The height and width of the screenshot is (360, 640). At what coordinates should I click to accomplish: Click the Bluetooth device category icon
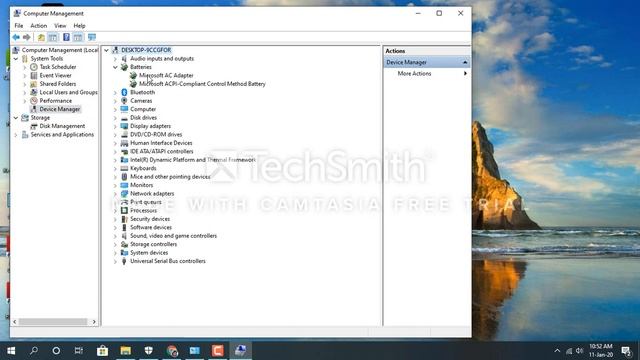click(124, 92)
